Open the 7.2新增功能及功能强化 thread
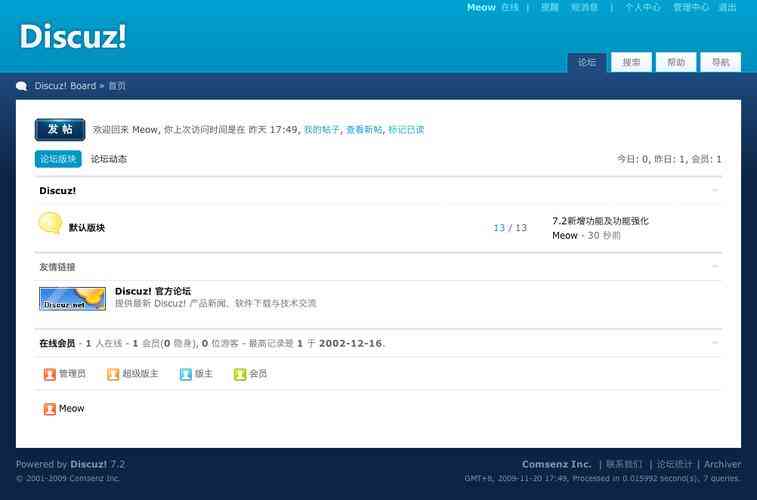 pos(600,221)
